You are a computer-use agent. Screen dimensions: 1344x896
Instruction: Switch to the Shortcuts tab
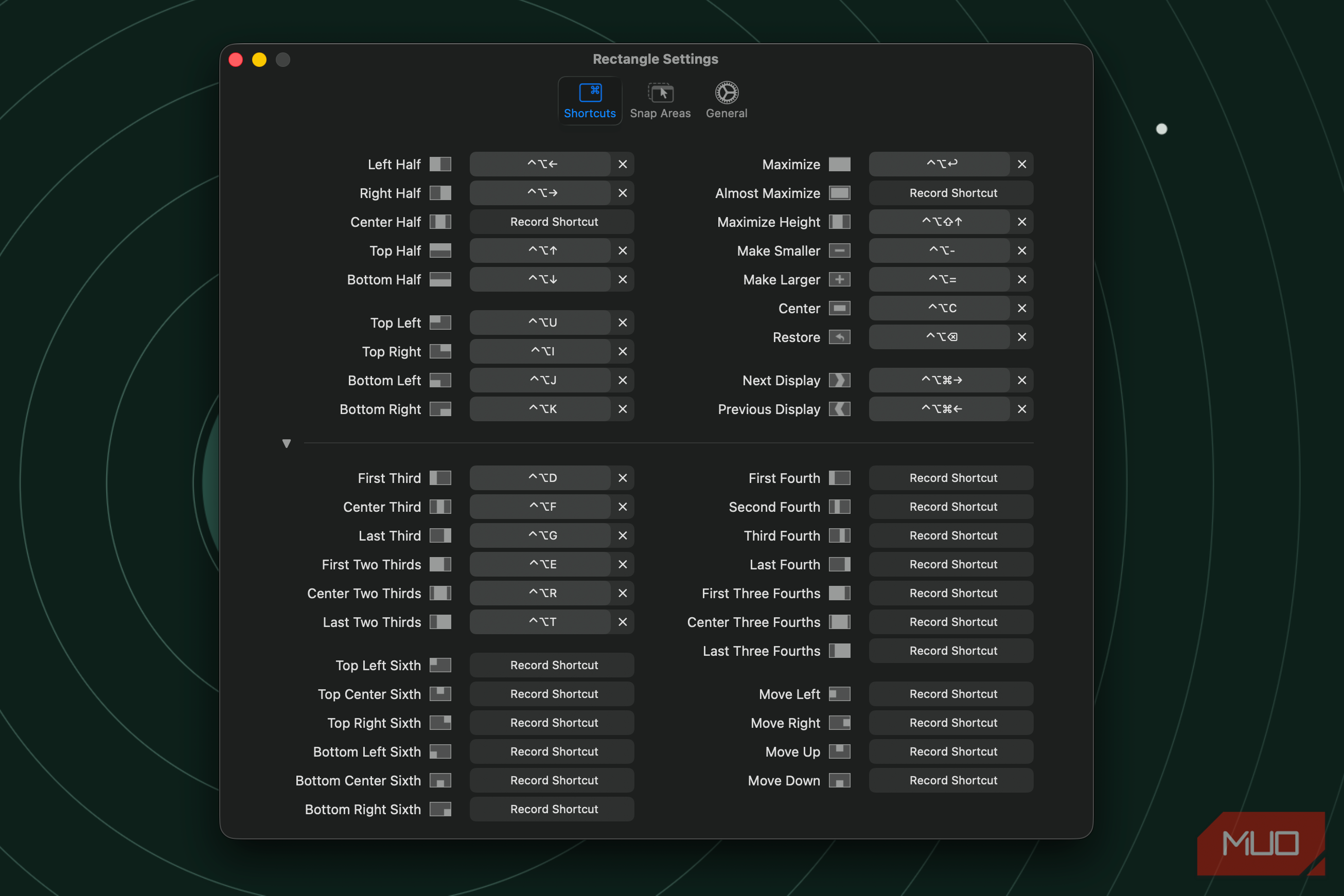tap(589, 101)
